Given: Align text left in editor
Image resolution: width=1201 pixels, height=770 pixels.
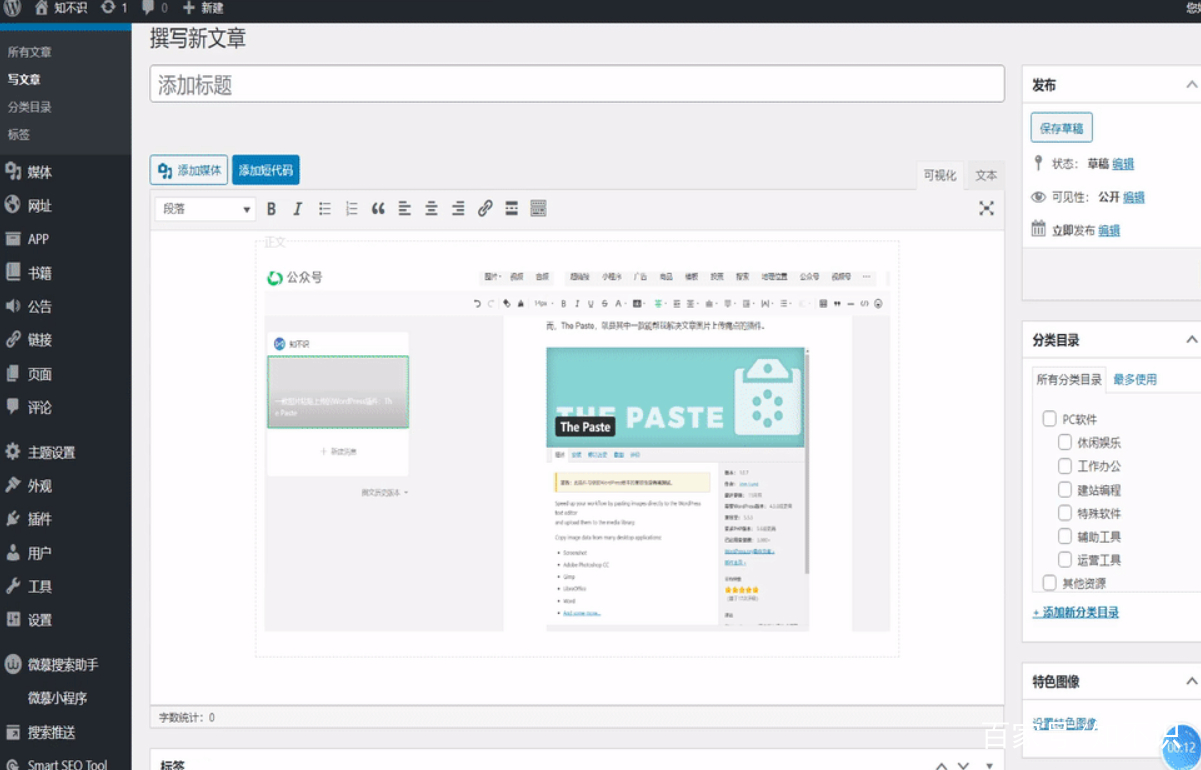Looking at the screenshot, I should [x=404, y=208].
